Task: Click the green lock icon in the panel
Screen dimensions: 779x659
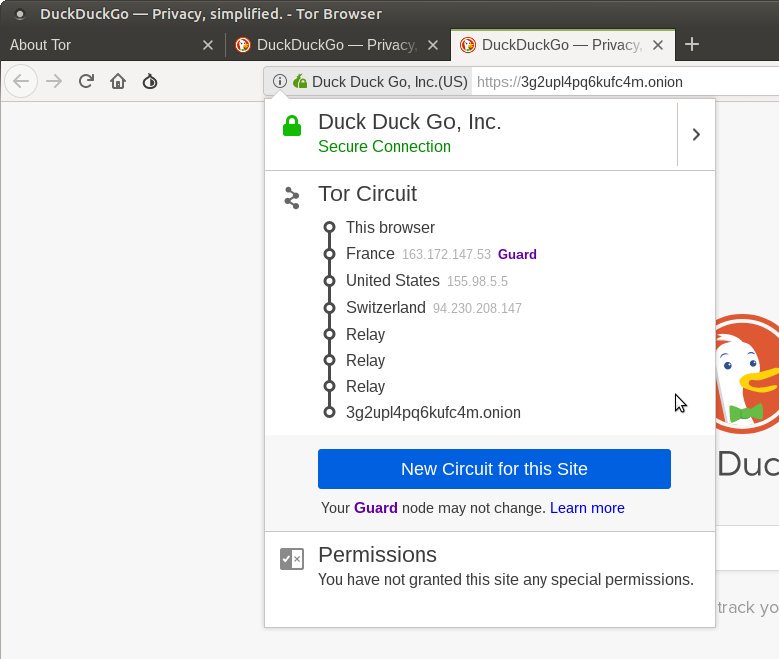Action: (292, 126)
